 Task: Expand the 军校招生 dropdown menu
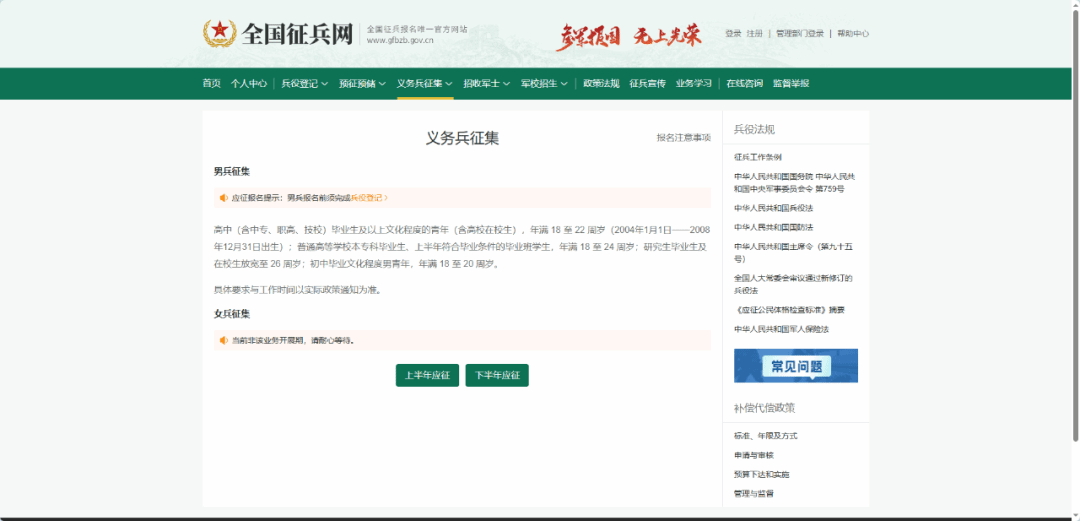coord(544,84)
